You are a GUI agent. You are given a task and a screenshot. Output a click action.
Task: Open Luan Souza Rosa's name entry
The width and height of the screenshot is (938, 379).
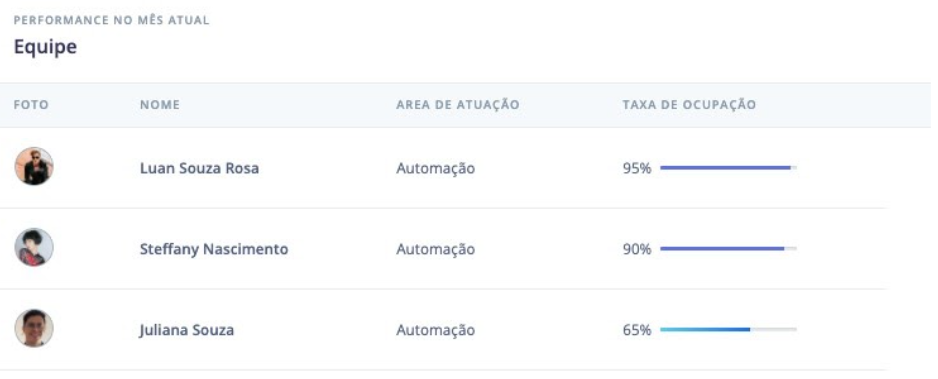click(199, 169)
